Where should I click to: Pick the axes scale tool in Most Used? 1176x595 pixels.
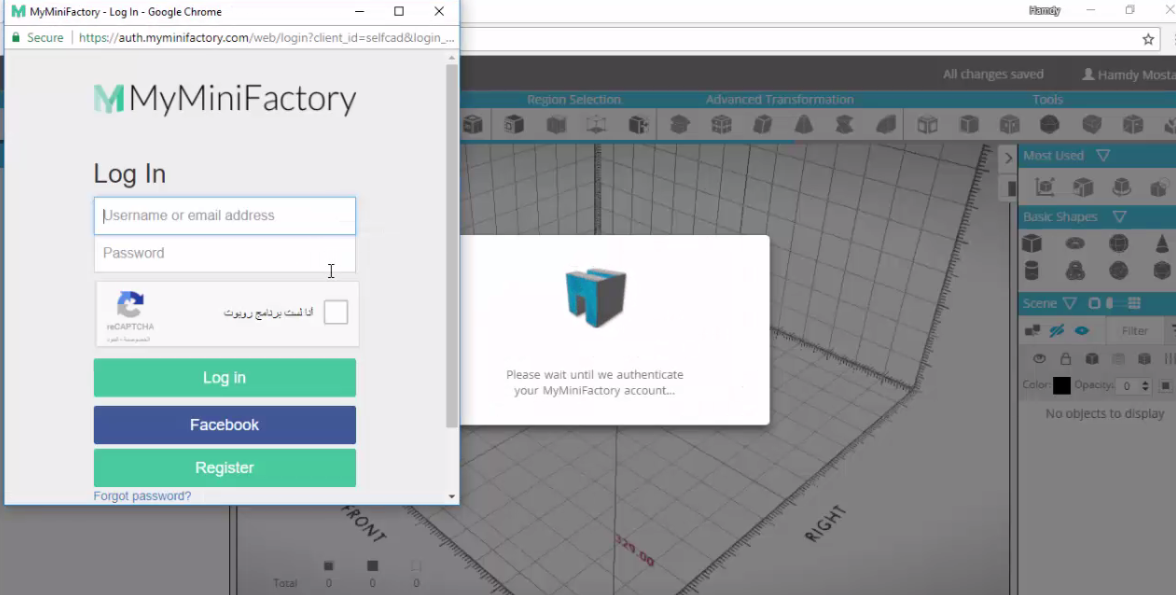pos(1045,187)
